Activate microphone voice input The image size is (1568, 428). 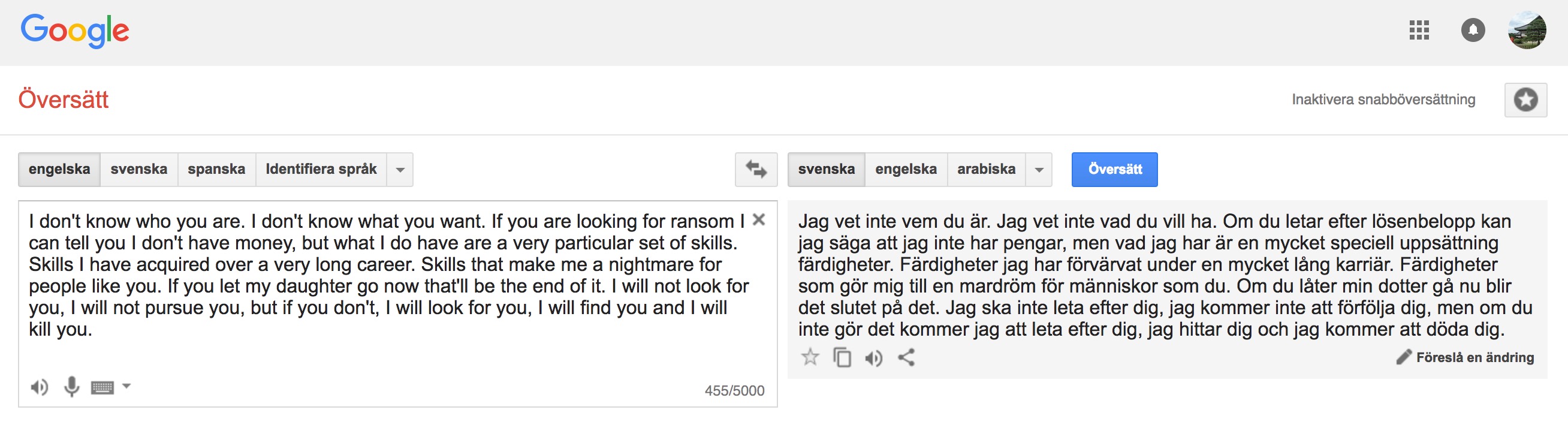point(72,387)
